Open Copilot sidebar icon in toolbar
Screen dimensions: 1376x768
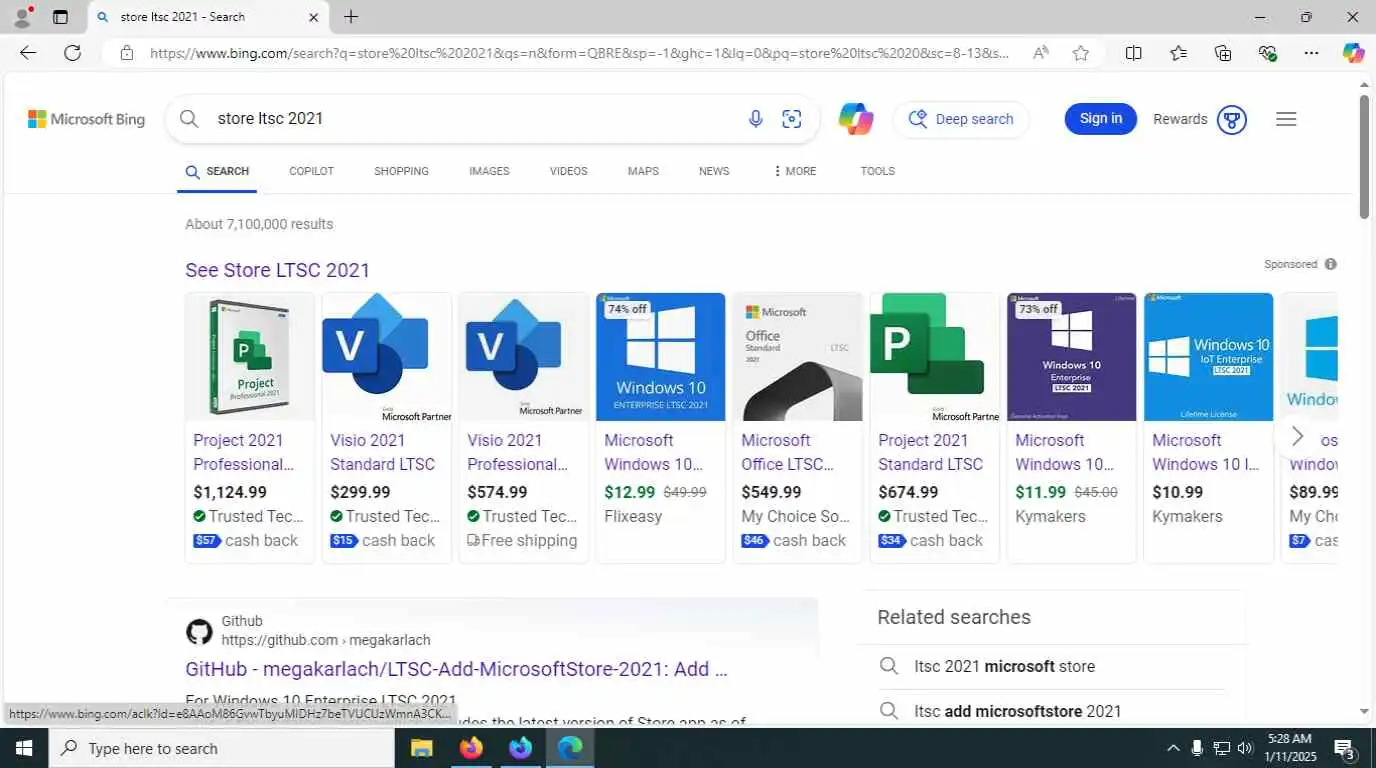pyautogui.click(x=1353, y=53)
